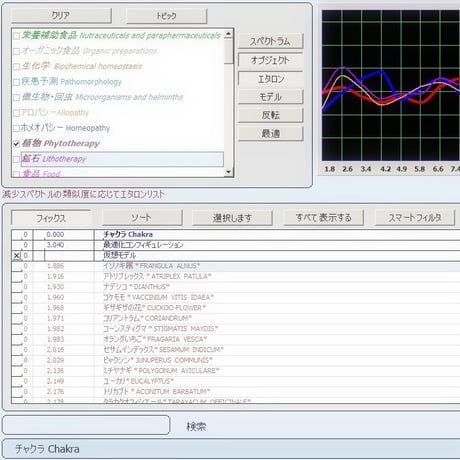The width and height of the screenshot is (460, 460).
Task: Click the 反転 button
Action: pyautogui.click(x=270, y=115)
